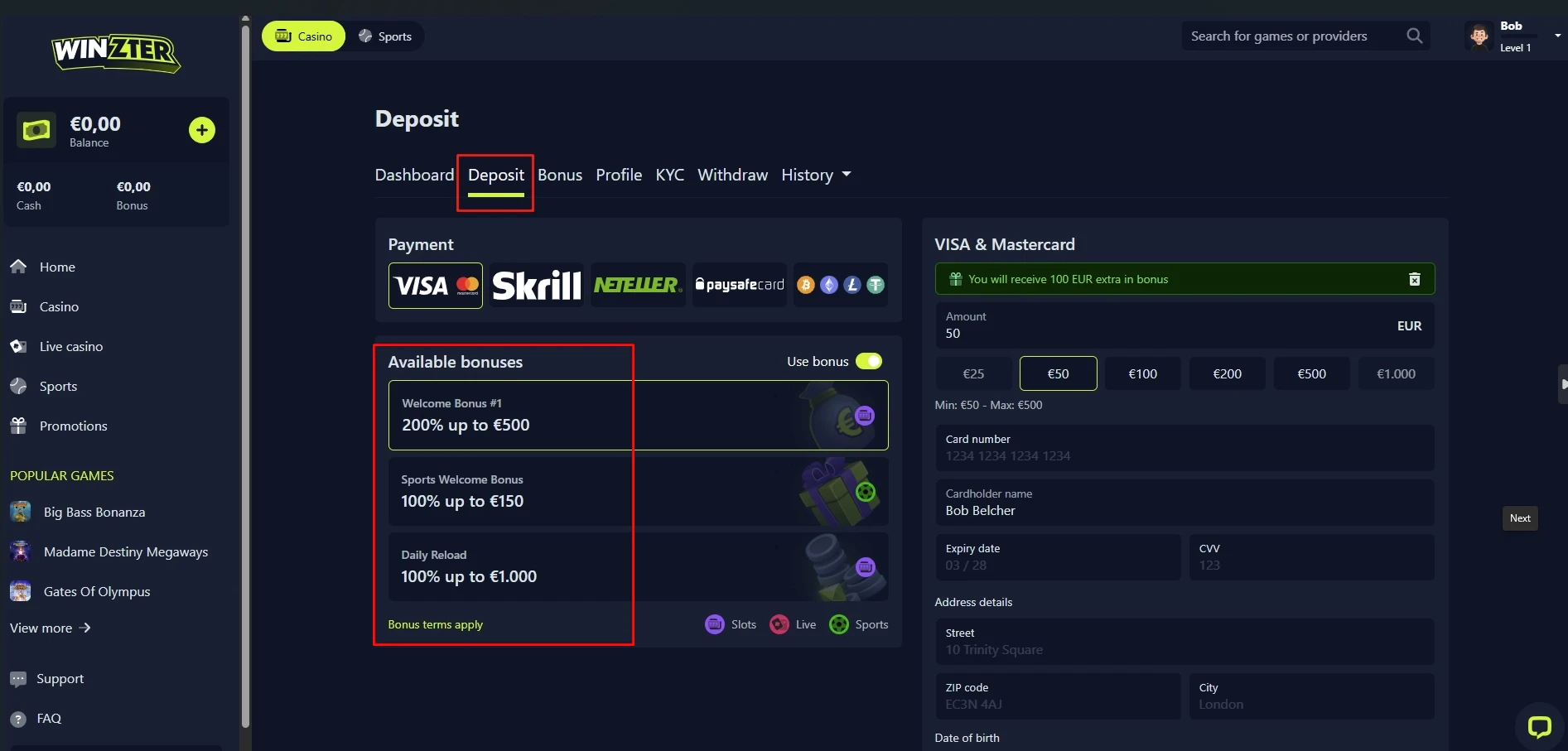Screen dimensions: 1568x751
Task: Click the green plus add-funds button
Action: tap(202, 130)
